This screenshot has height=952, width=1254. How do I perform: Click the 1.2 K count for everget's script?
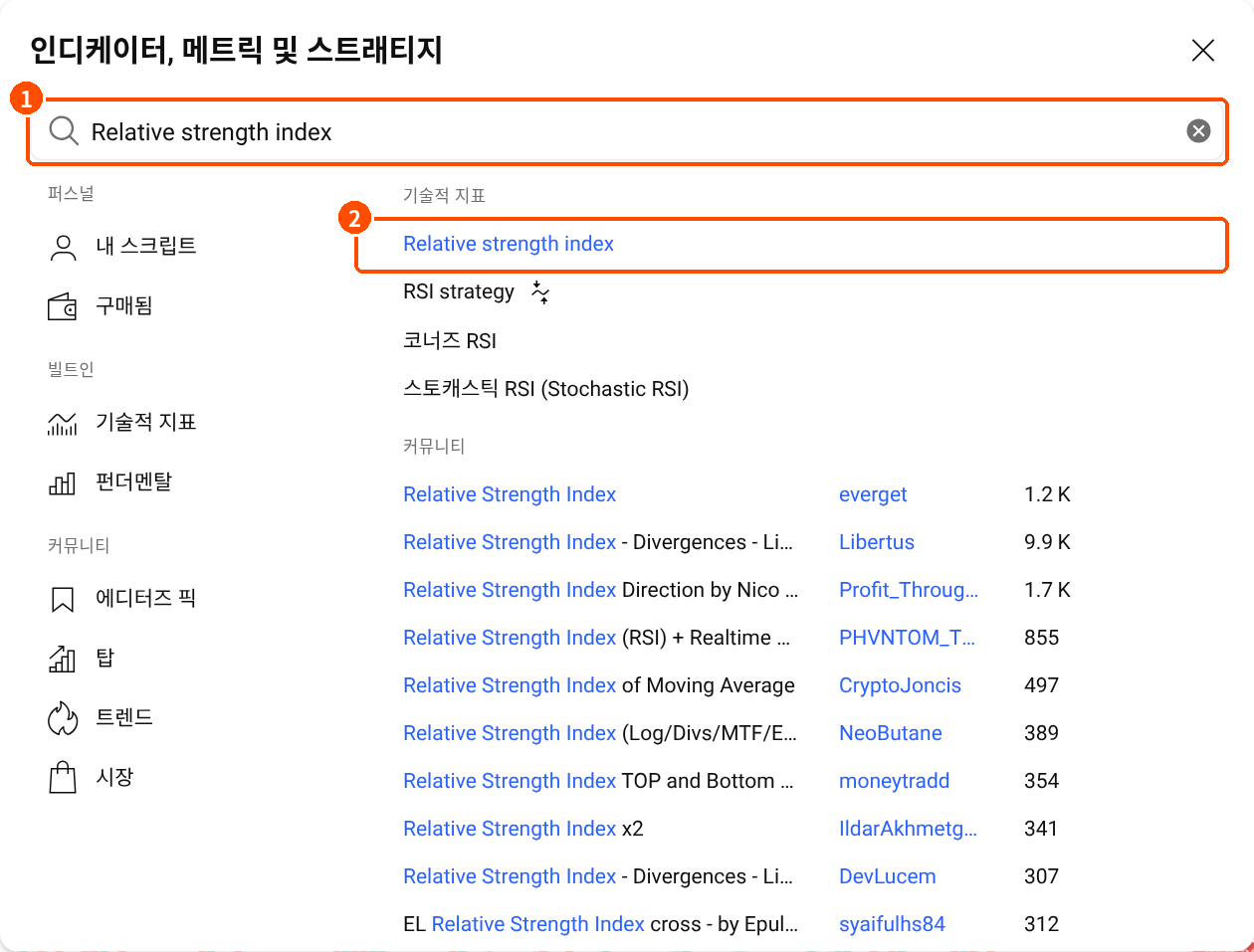pyautogui.click(x=1047, y=494)
